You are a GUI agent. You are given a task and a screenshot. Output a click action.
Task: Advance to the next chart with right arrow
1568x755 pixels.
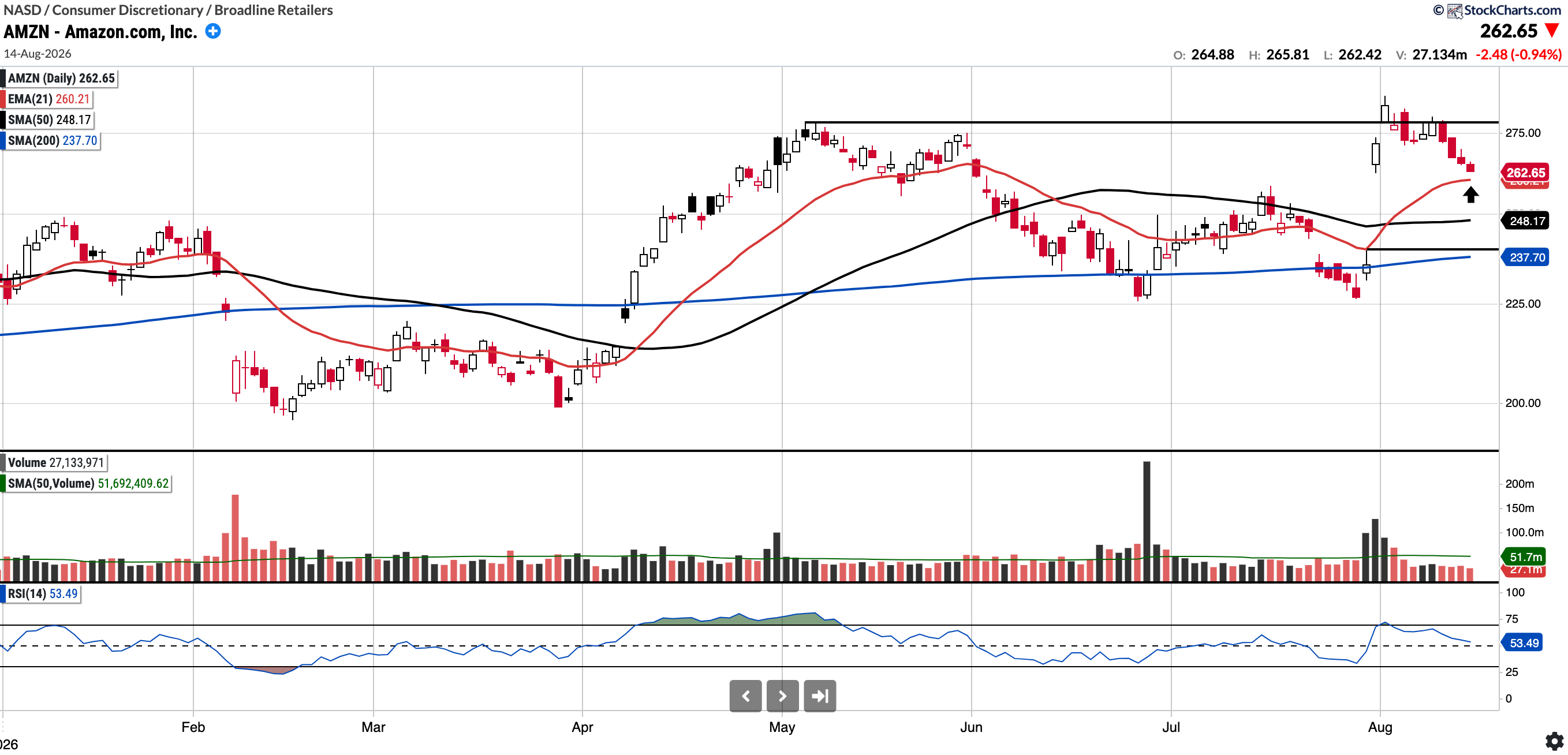pyautogui.click(x=783, y=696)
